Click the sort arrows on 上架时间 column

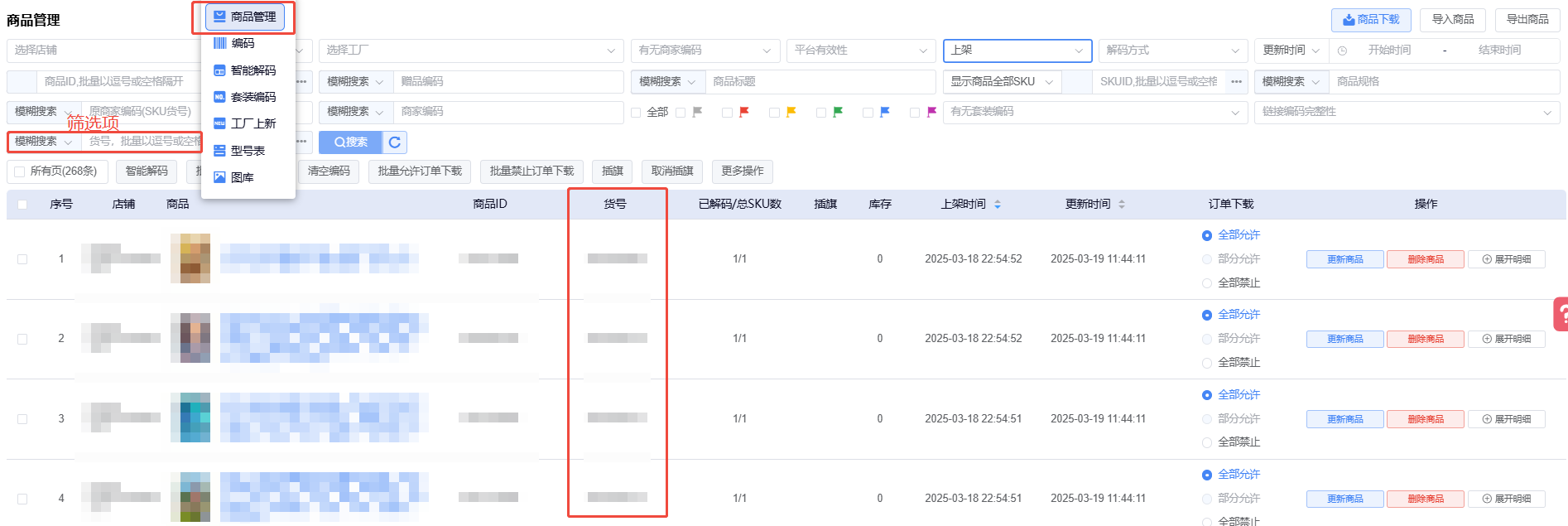coord(998,205)
